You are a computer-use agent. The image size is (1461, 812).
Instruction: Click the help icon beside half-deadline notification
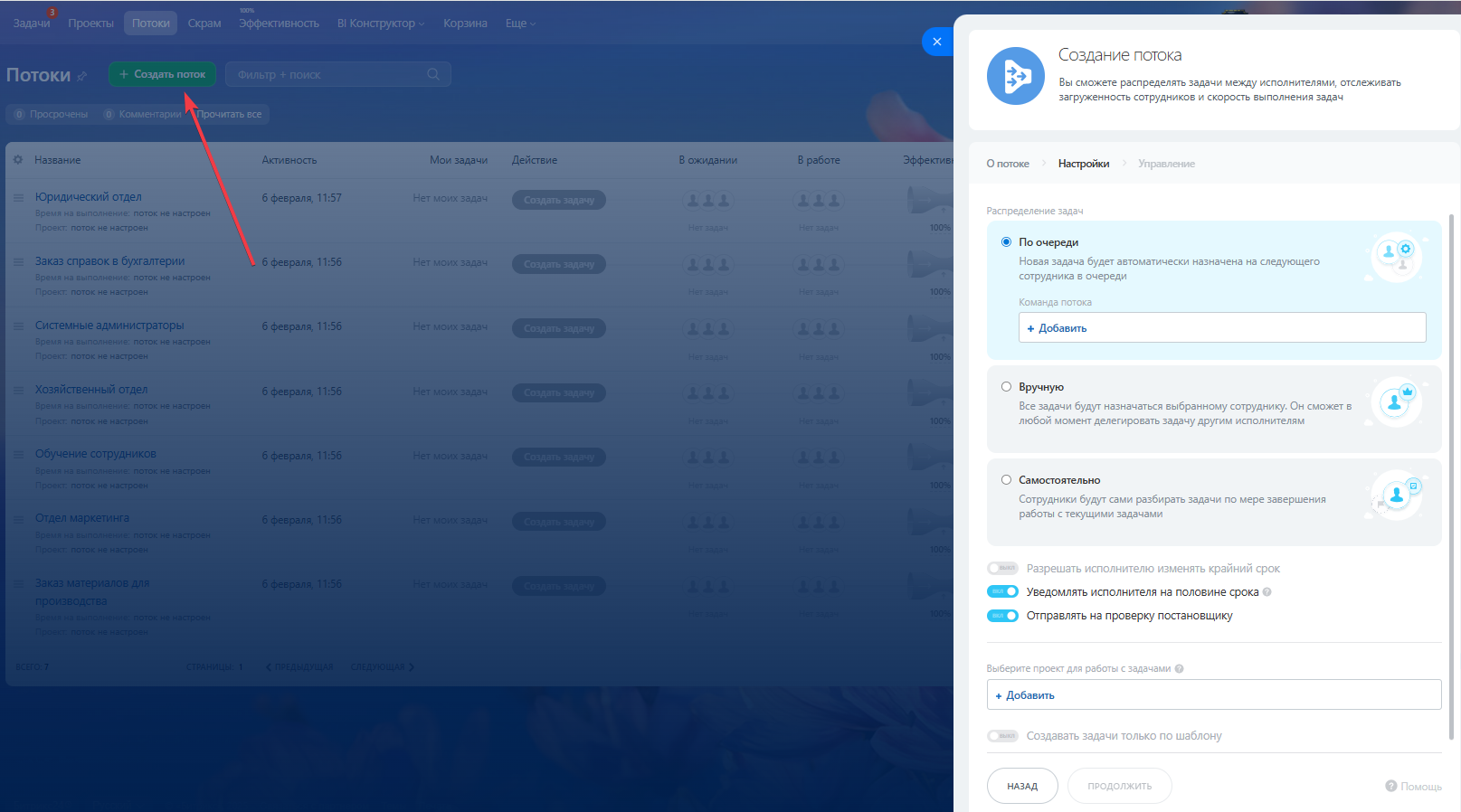1267,592
